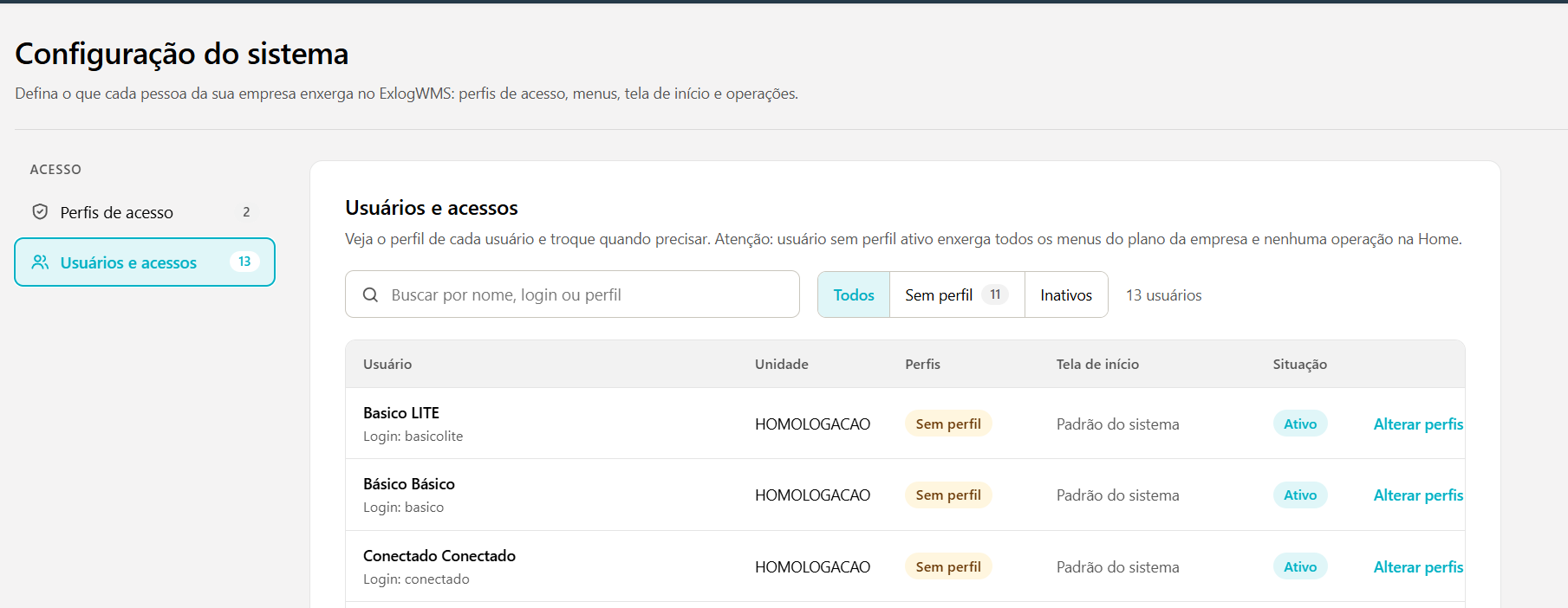
Task: Click the Unidade column header
Action: 782,364
